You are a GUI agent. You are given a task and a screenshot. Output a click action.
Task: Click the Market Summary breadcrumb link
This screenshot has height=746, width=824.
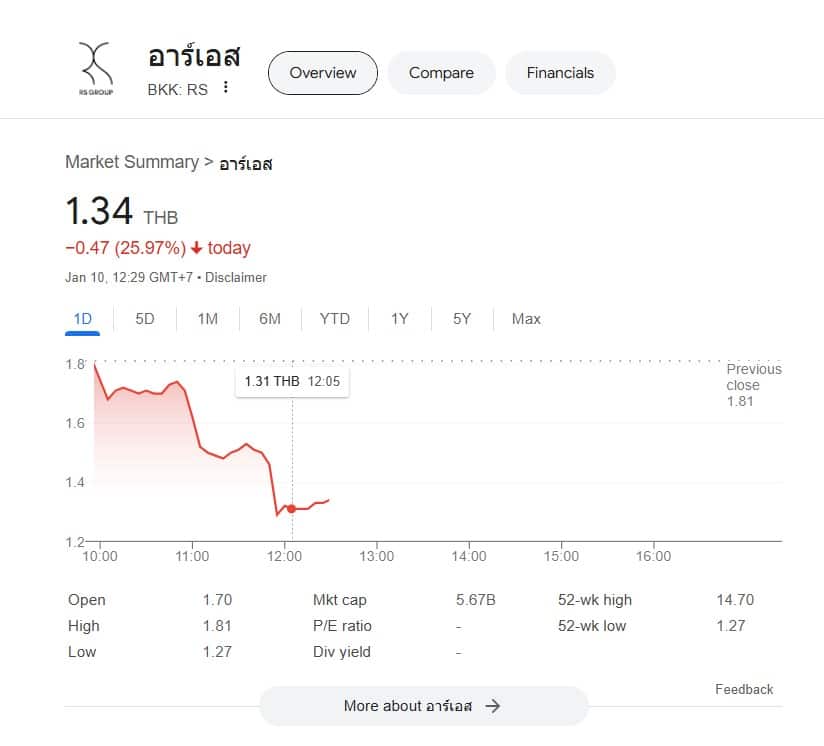tap(132, 162)
